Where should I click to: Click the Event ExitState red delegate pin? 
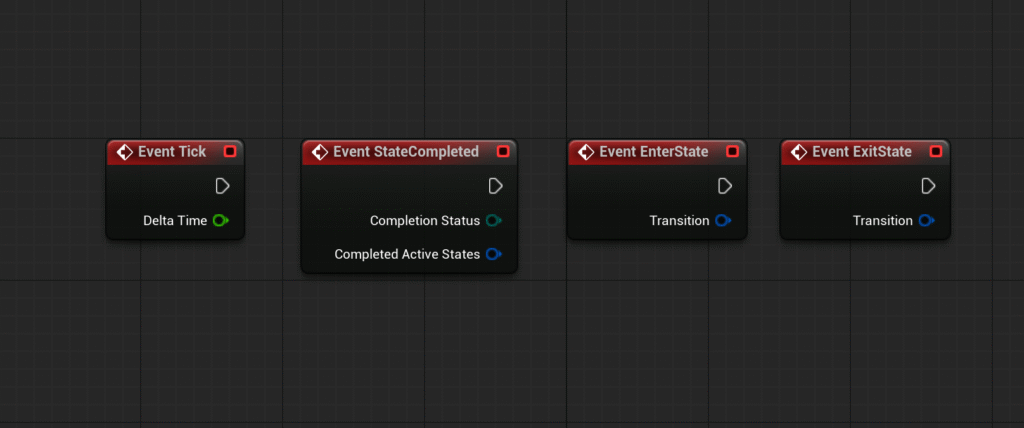[x=936, y=152]
